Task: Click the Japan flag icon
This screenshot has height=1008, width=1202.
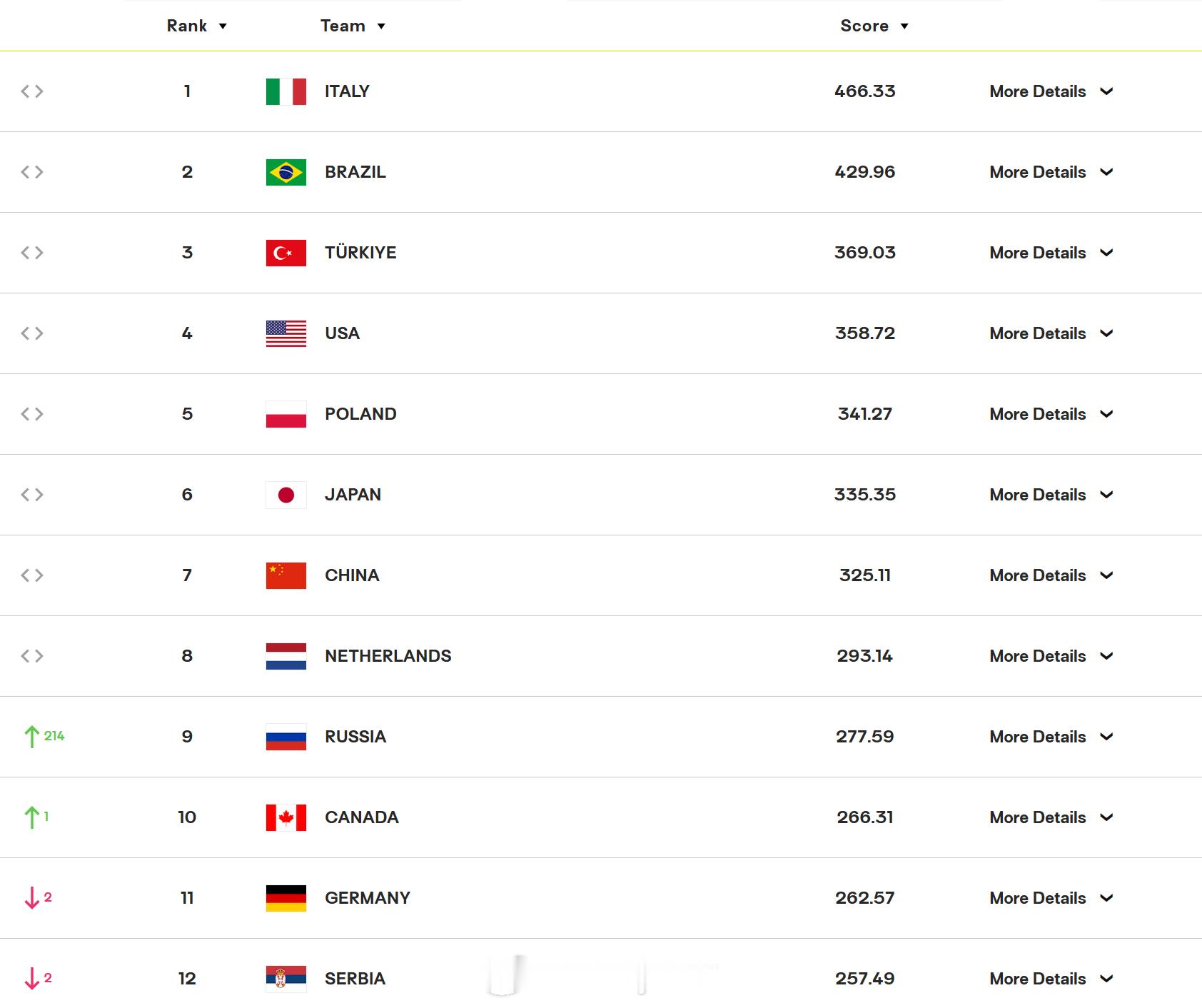Action: point(286,495)
